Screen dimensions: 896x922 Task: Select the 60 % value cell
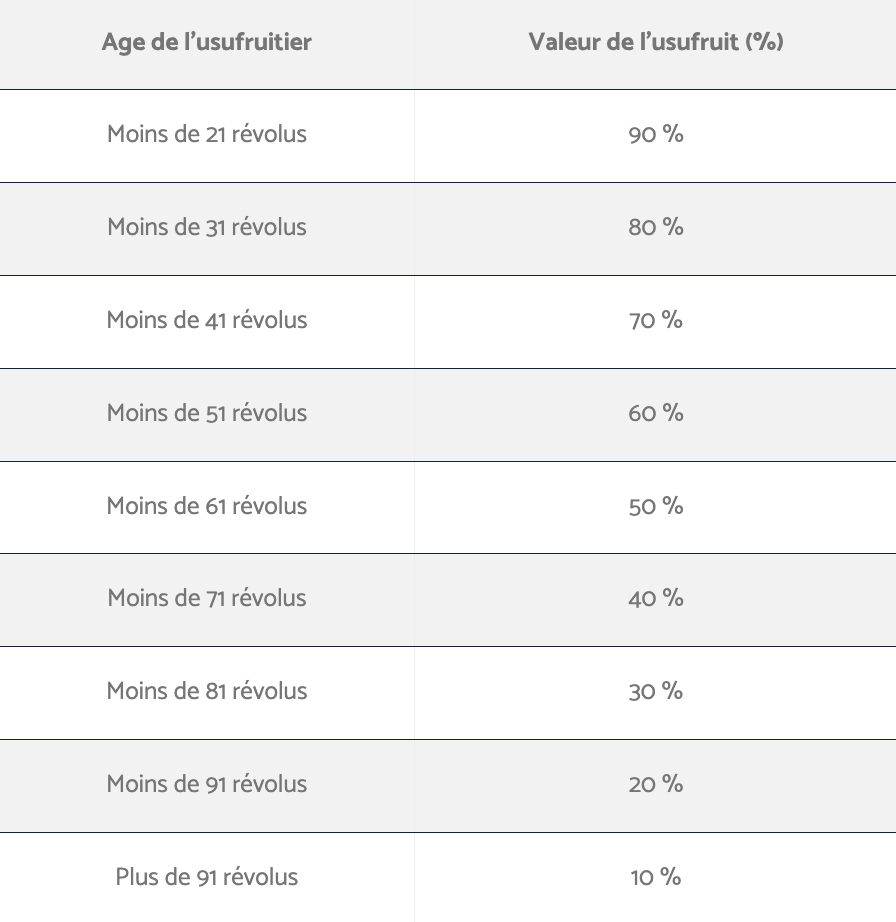coord(656,415)
